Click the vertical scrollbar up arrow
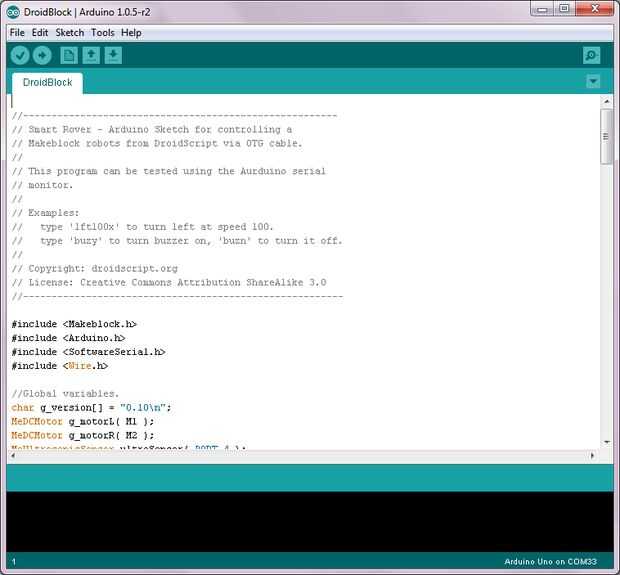620x575 pixels. point(607,102)
